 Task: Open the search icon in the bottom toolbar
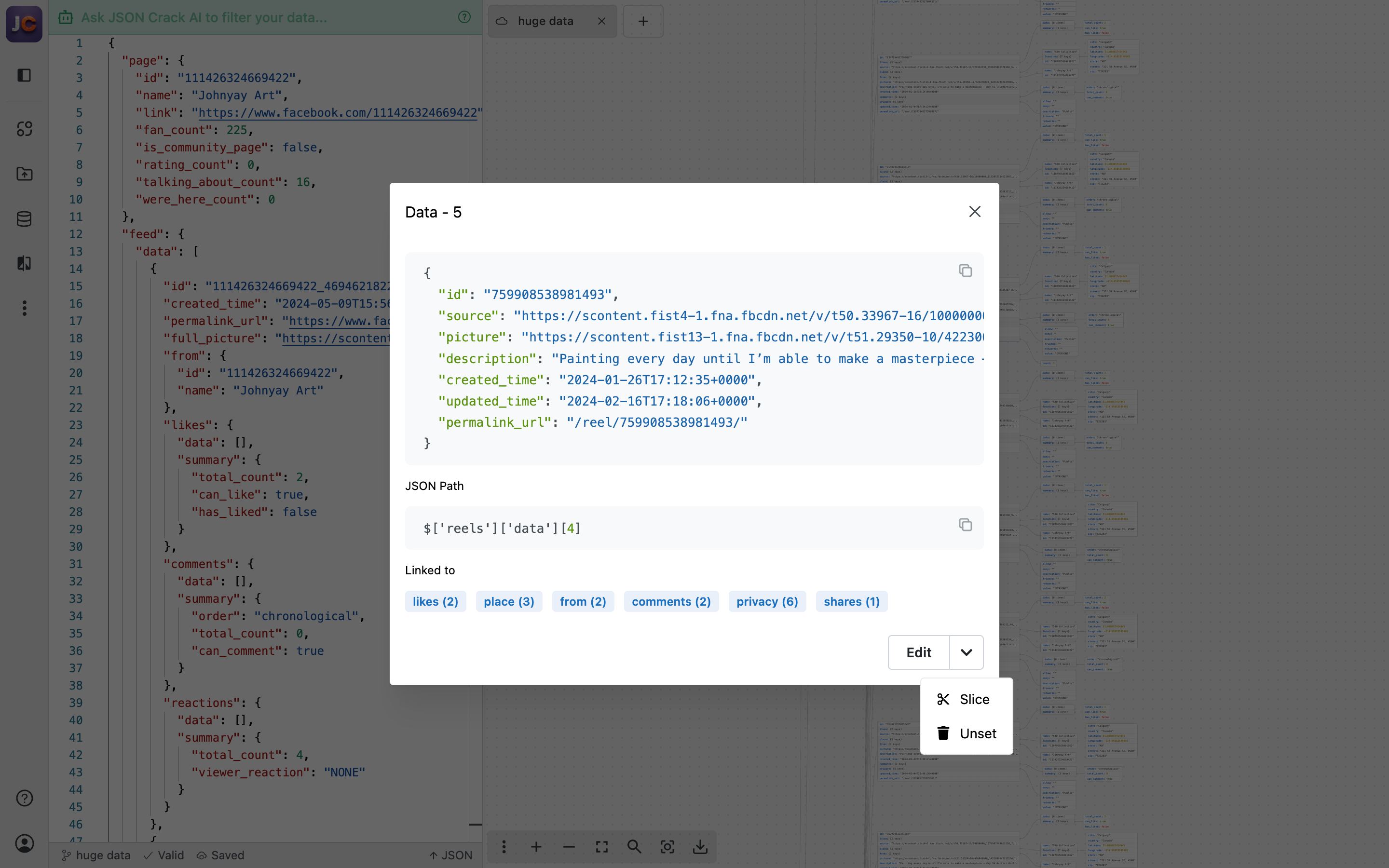tap(634, 847)
